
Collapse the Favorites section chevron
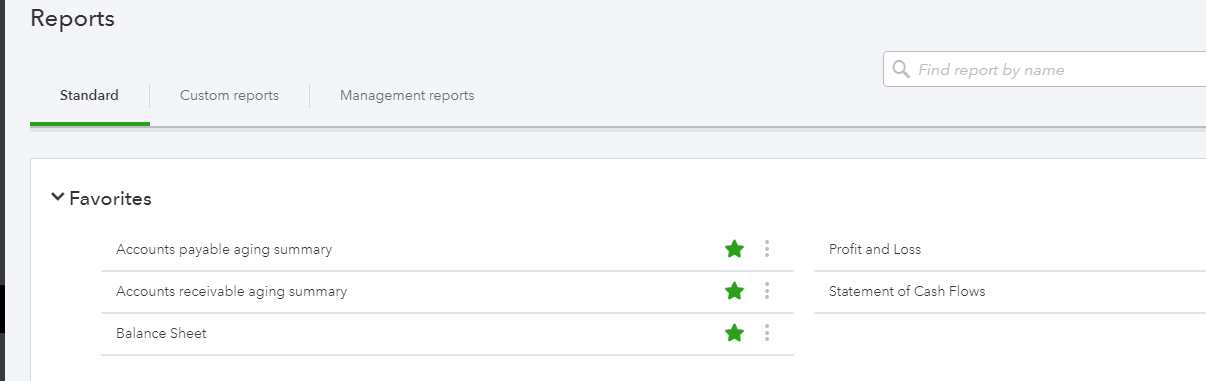pos(57,198)
